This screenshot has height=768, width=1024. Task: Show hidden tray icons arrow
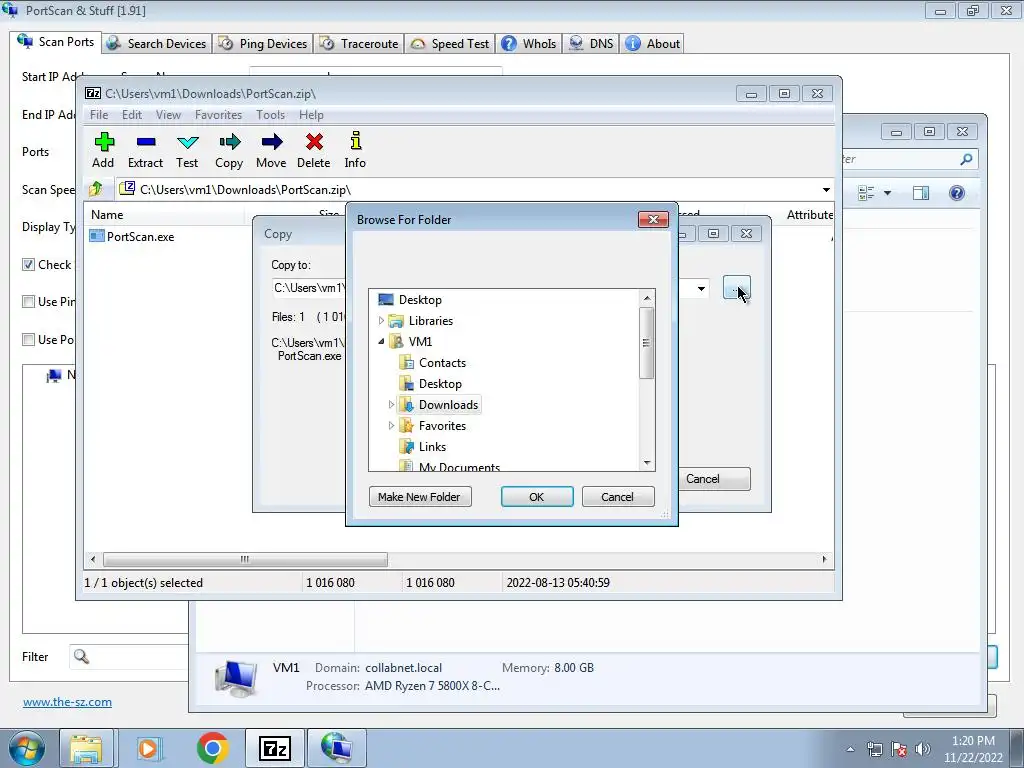(850, 749)
